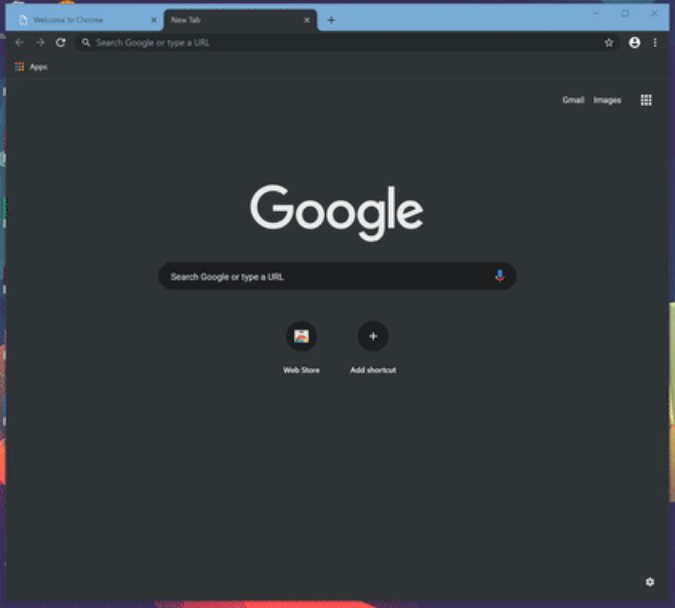Open the Web Store shortcut

pos(301,347)
